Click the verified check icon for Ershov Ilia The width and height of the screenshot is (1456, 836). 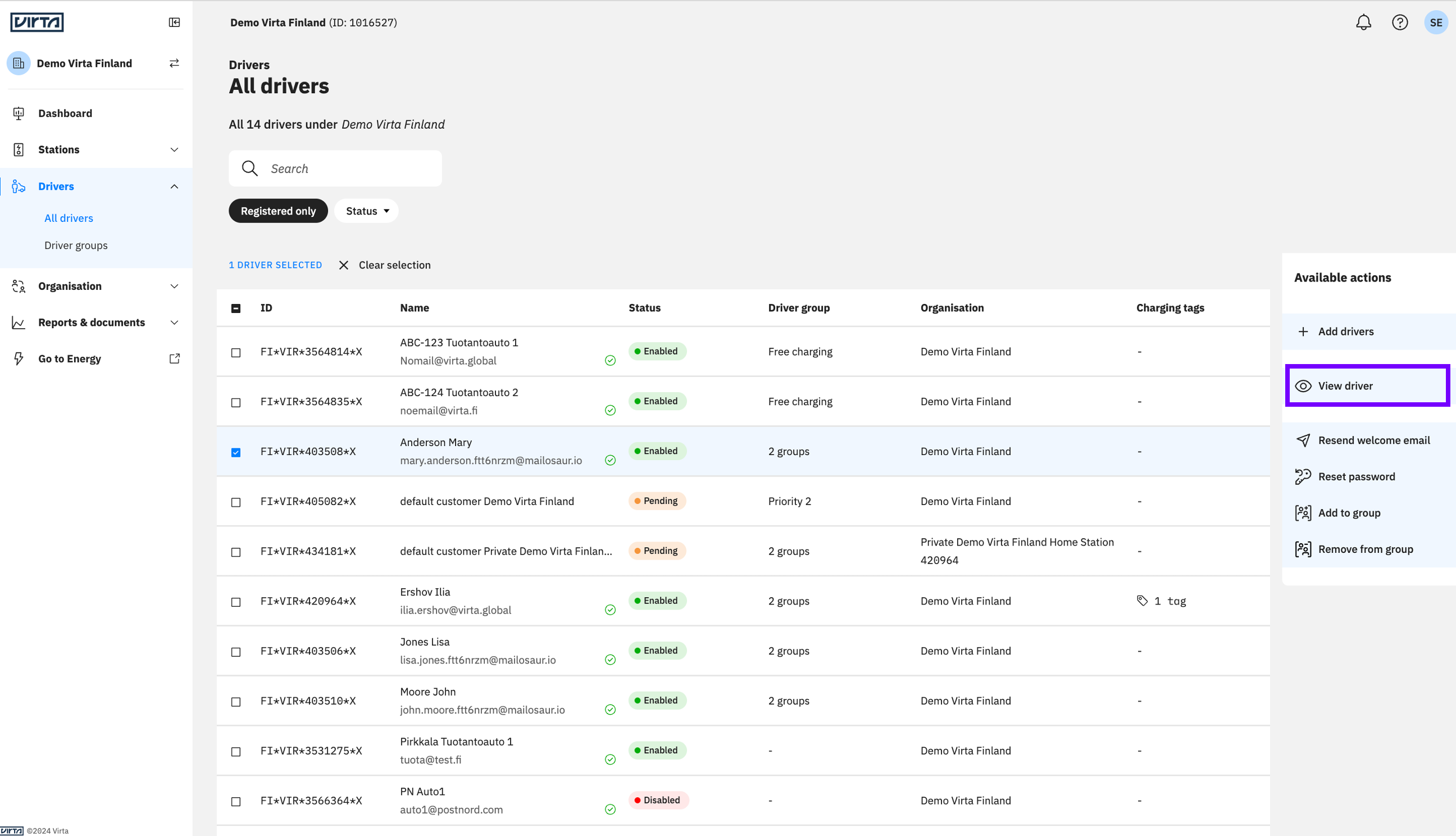tap(610, 610)
